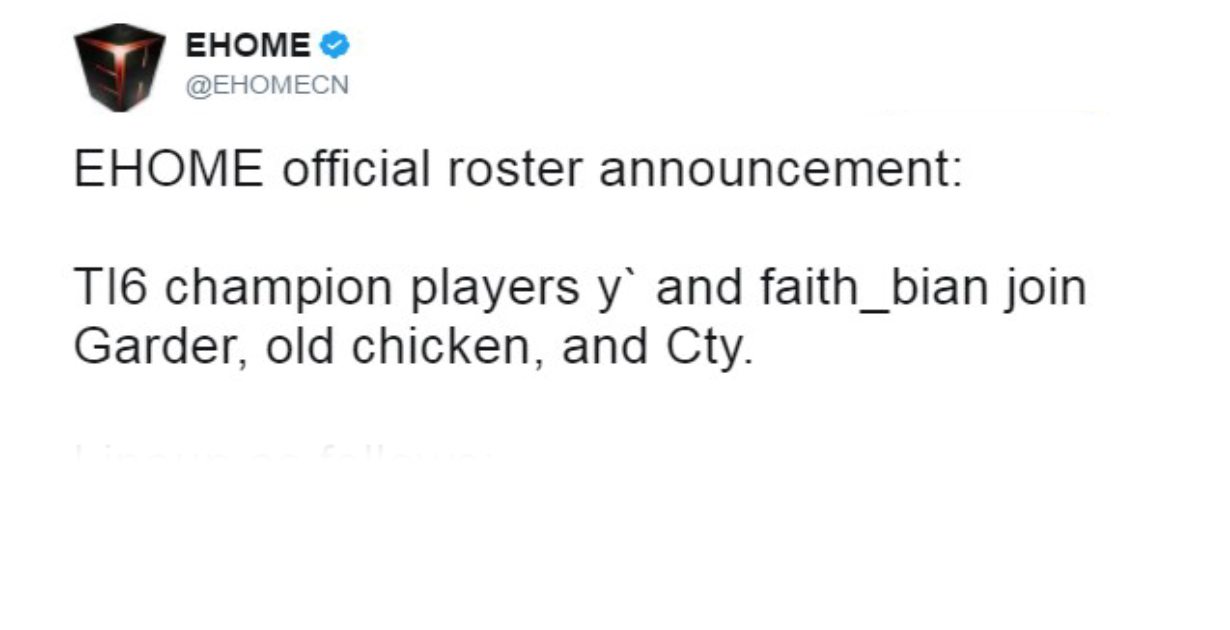The image size is (1230, 630).
Task: Click the "EHOME official roster announcement:" line
Action: click(518, 169)
